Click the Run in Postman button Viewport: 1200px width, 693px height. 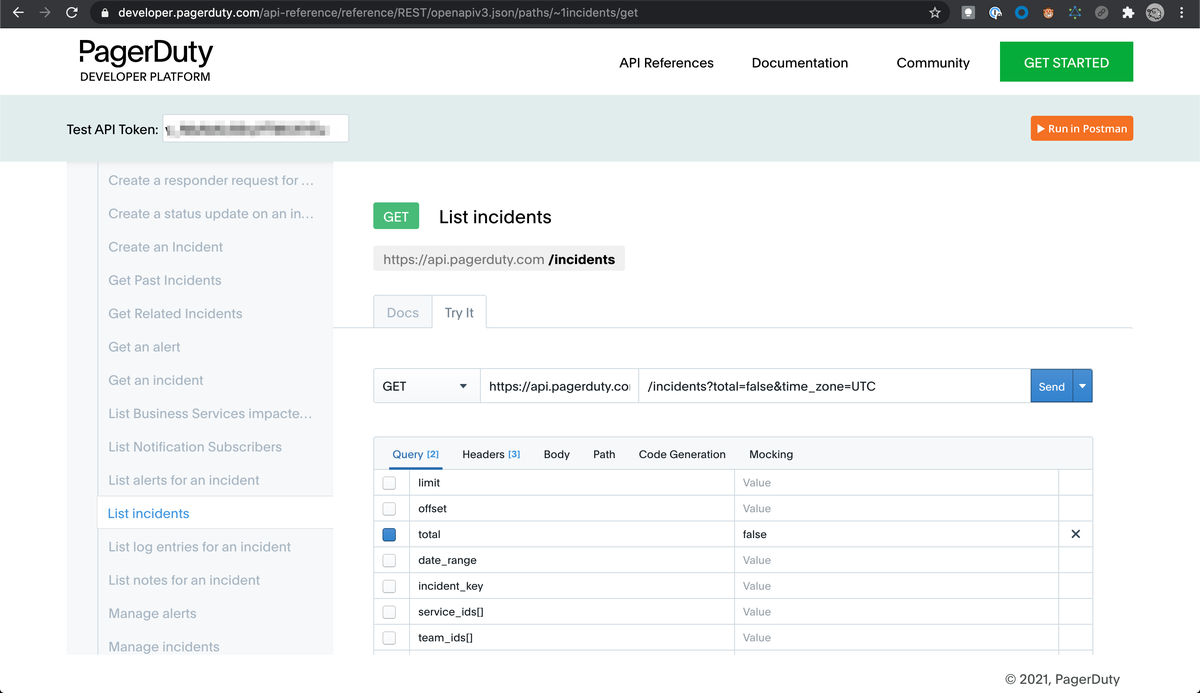1082,128
